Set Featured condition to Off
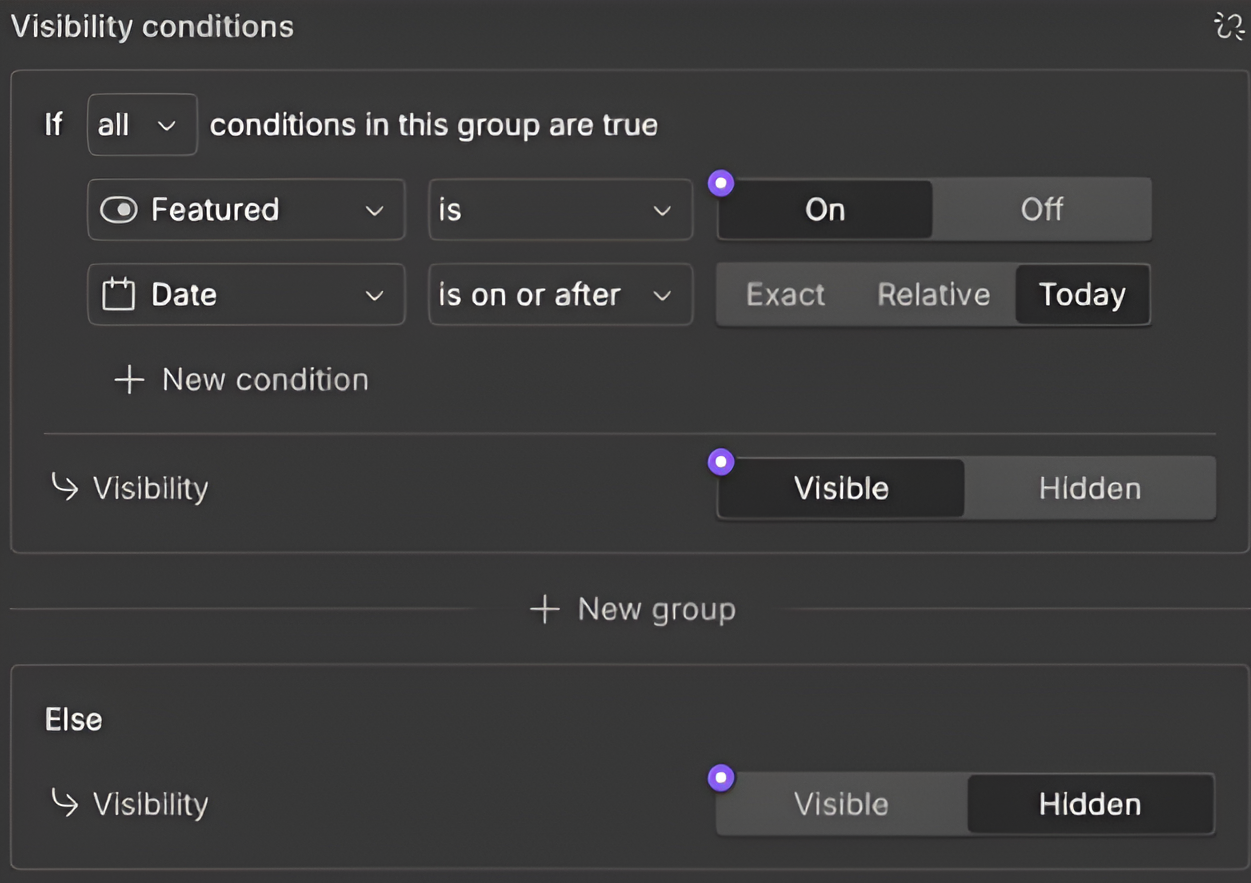The height and width of the screenshot is (883, 1251). point(1041,210)
